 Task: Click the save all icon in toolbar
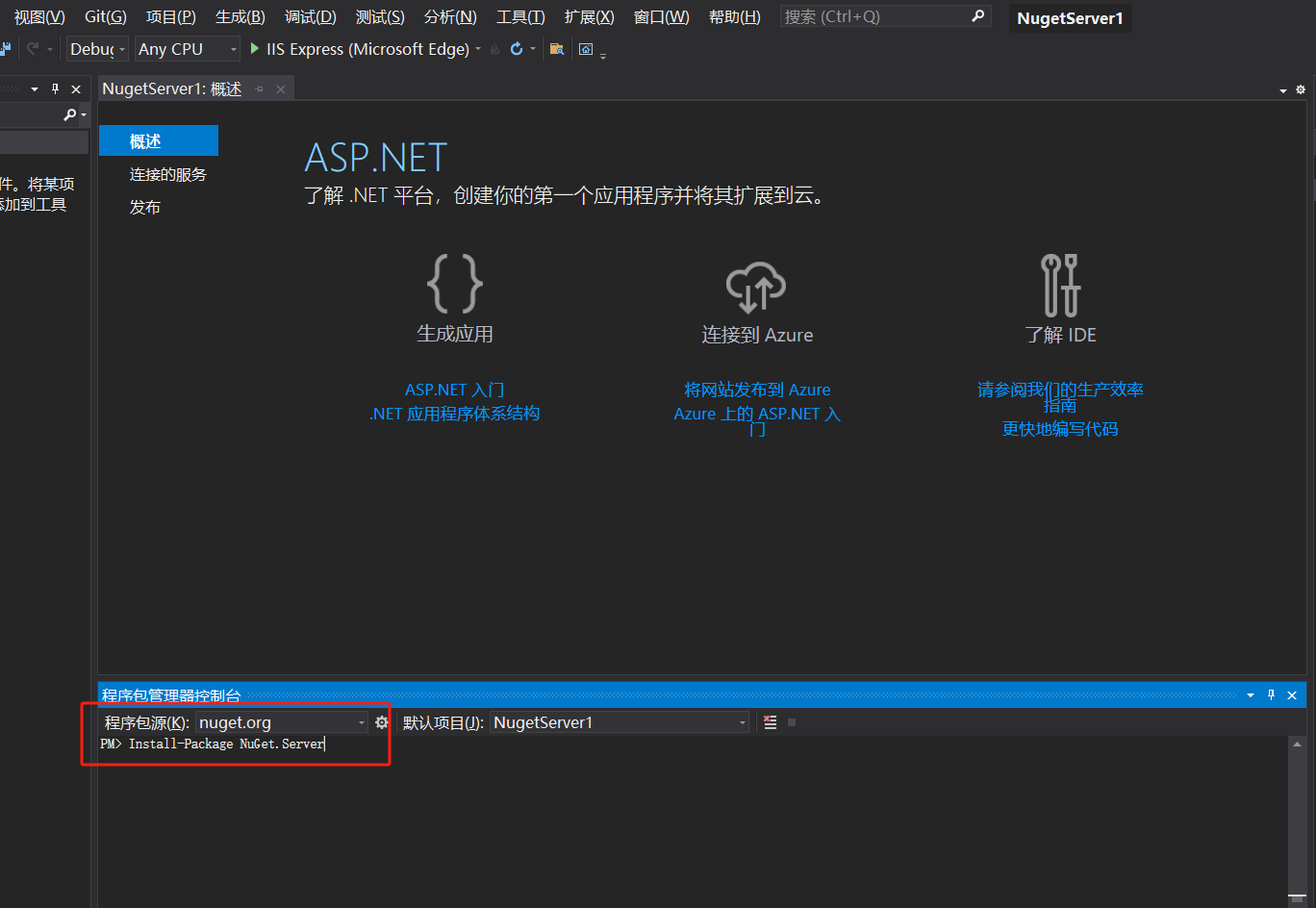pyautogui.click(x=5, y=48)
